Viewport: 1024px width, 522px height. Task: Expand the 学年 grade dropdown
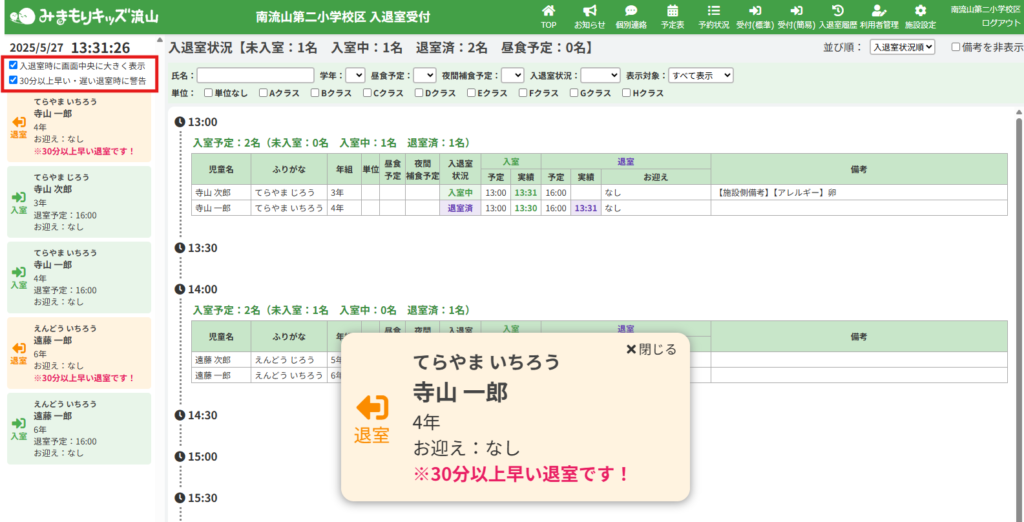coord(355,75)
